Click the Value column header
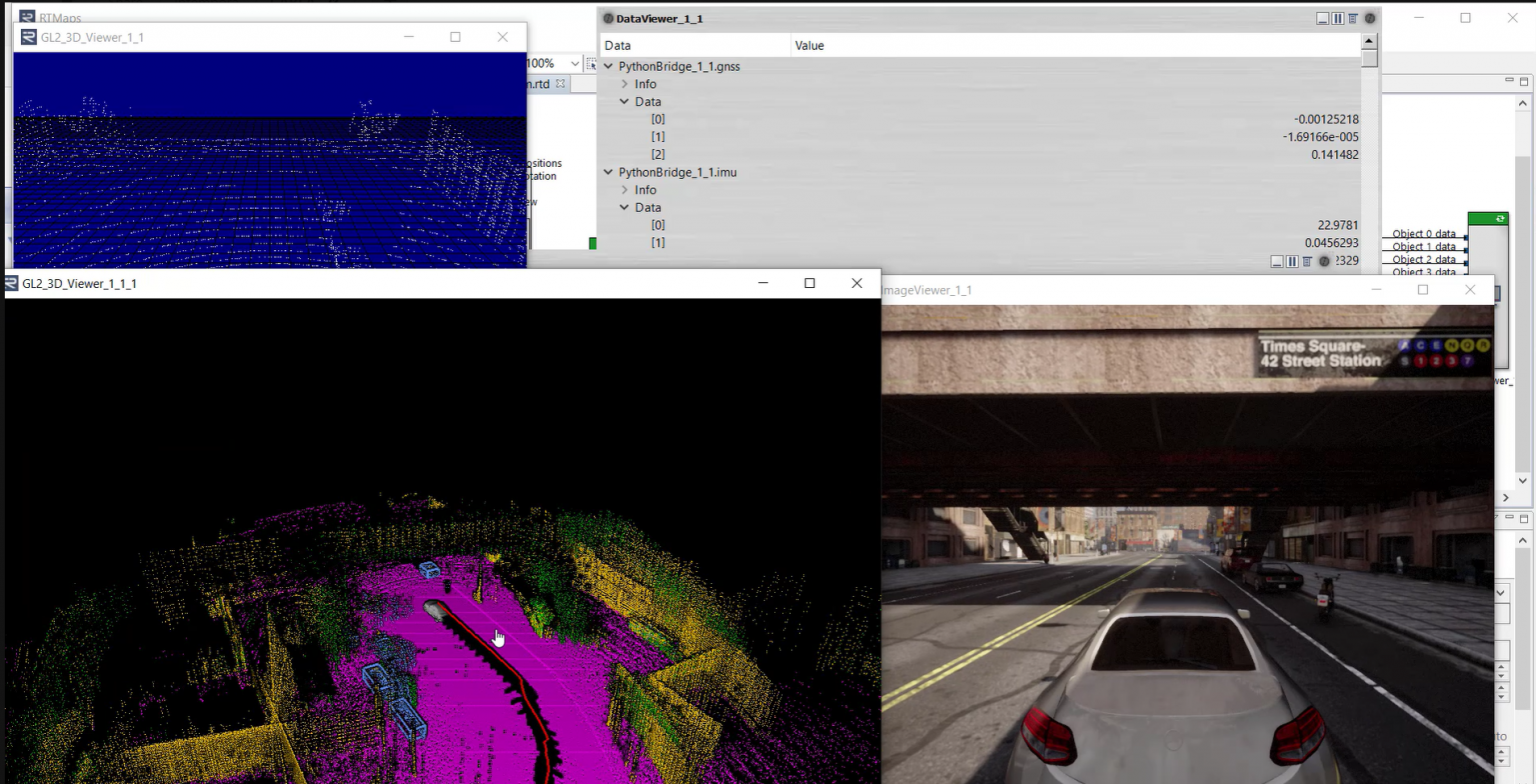The image size is (1536, 784). tap(809, 46)
